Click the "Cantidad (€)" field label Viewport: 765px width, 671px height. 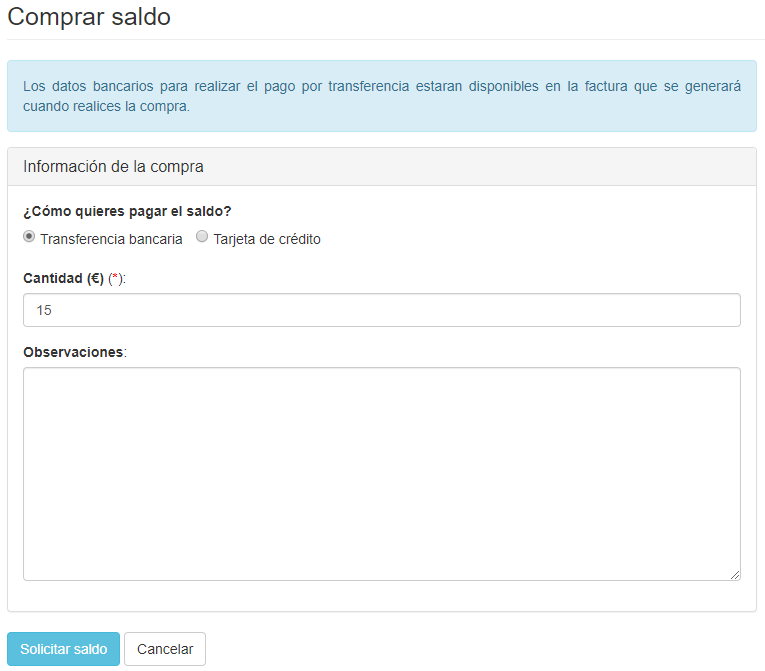[x=63, y=279]
